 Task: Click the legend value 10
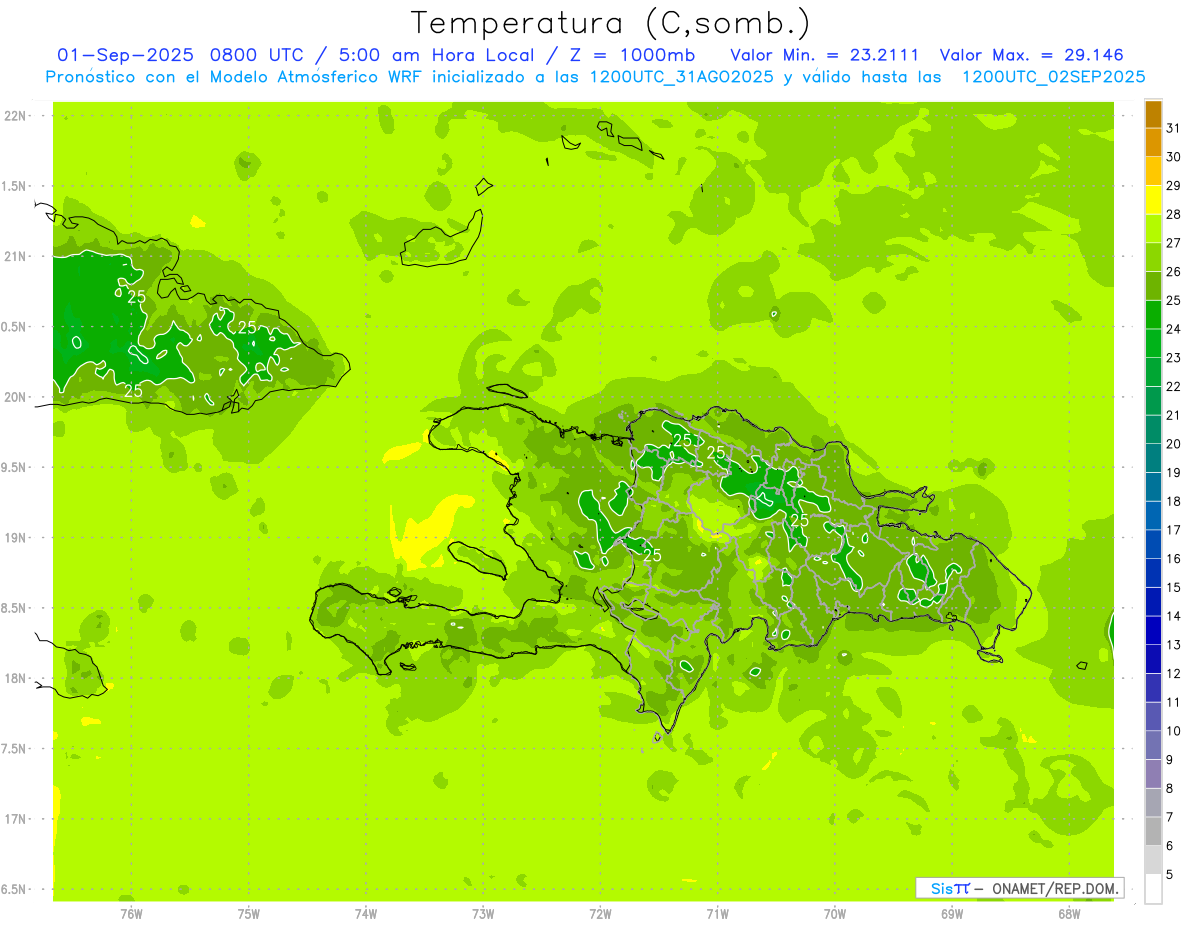(x=1174, y=731)
